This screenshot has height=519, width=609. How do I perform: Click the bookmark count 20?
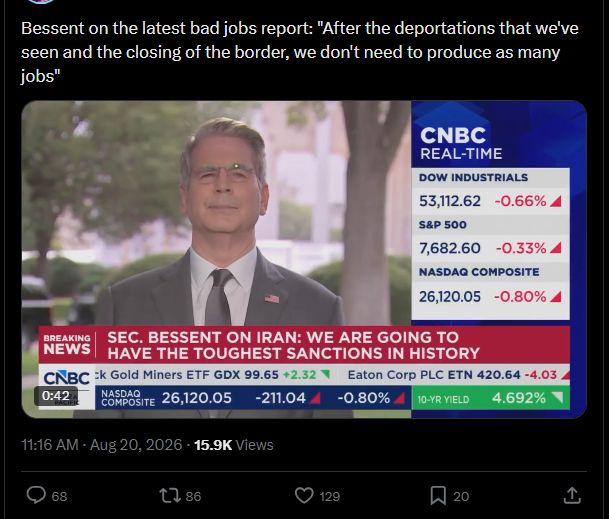(461, 496)
